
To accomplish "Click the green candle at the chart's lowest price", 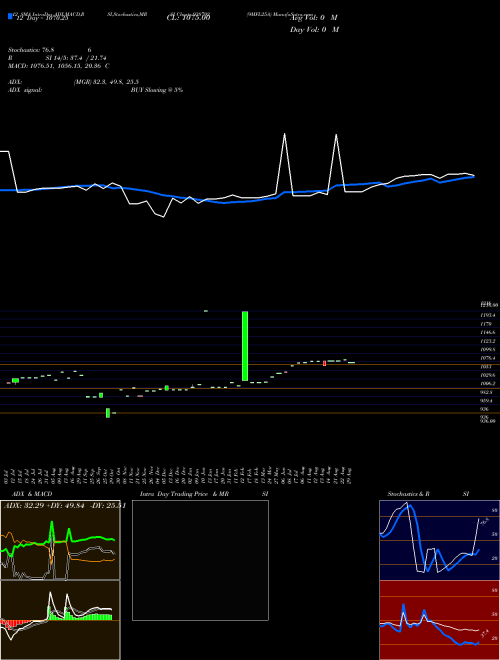I will [108, 413].
